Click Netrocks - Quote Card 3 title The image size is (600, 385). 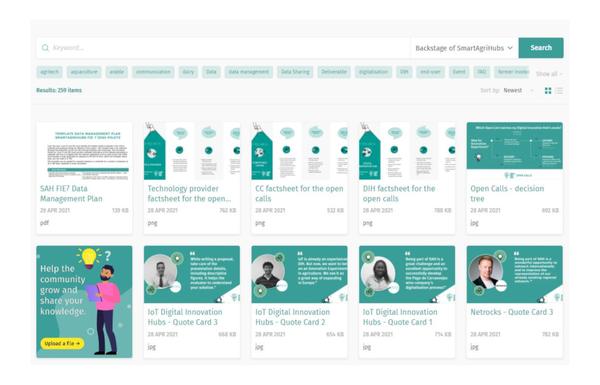(x=512, y=312)
